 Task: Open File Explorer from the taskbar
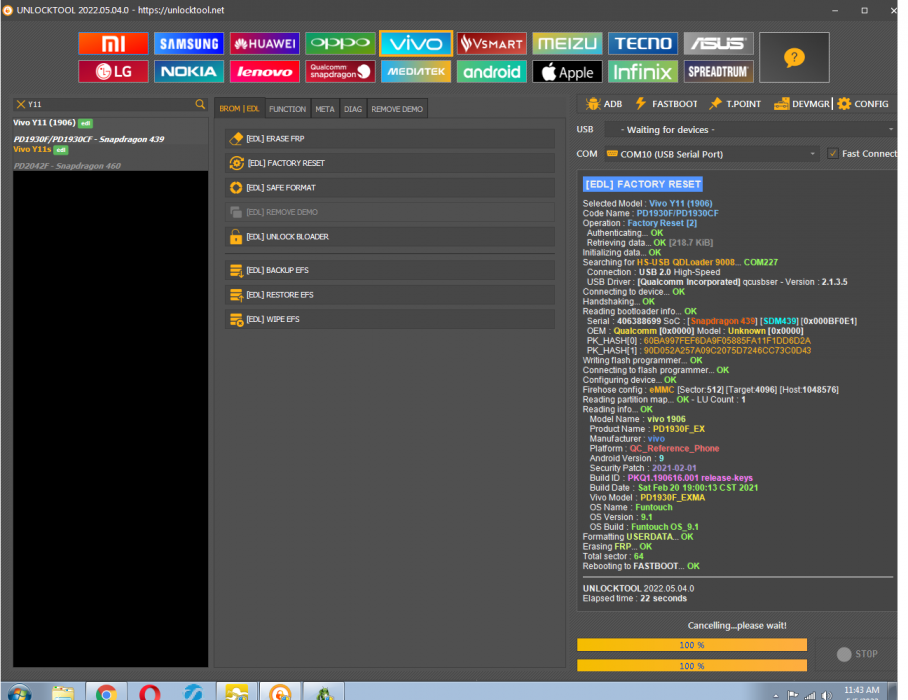[x=63, y=692]
